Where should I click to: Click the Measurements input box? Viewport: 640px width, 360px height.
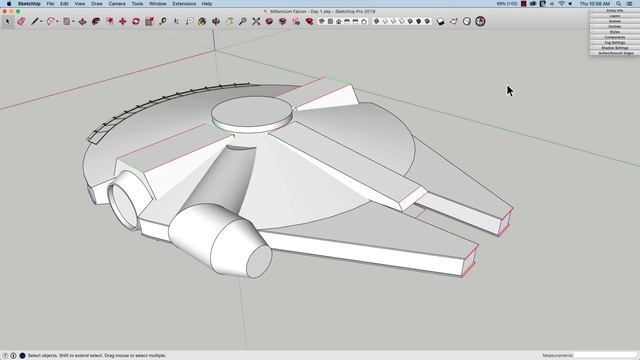pos(605,356)
